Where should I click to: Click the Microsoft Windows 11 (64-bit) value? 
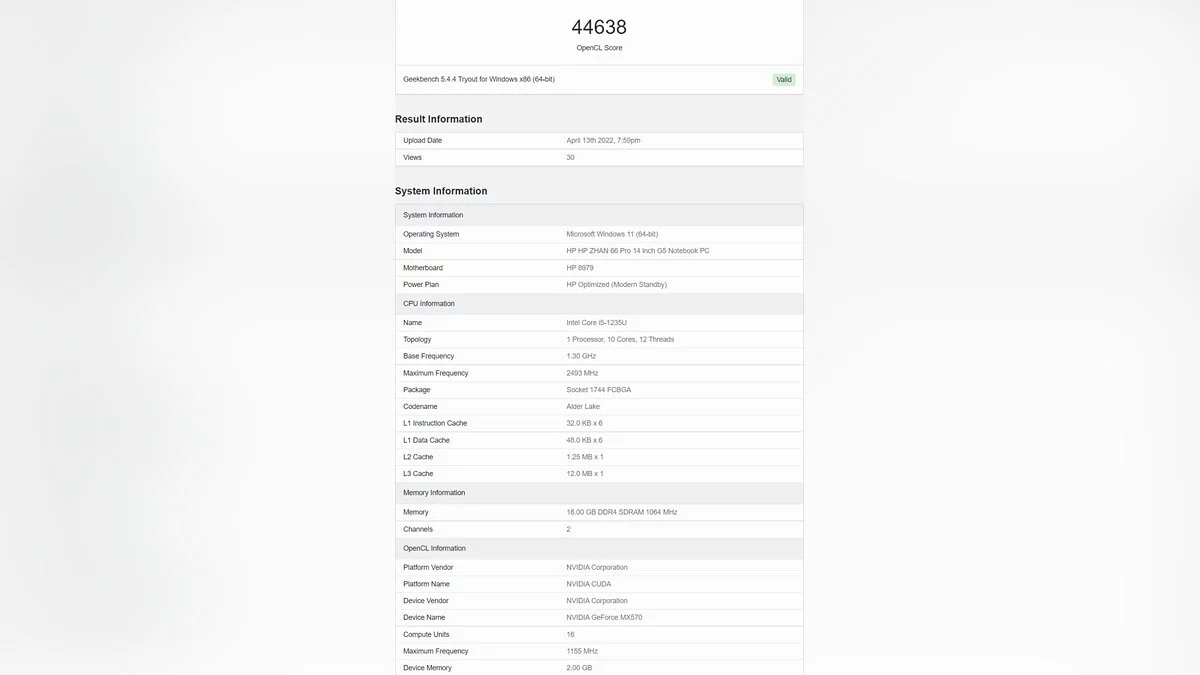(x=612, y=234)
